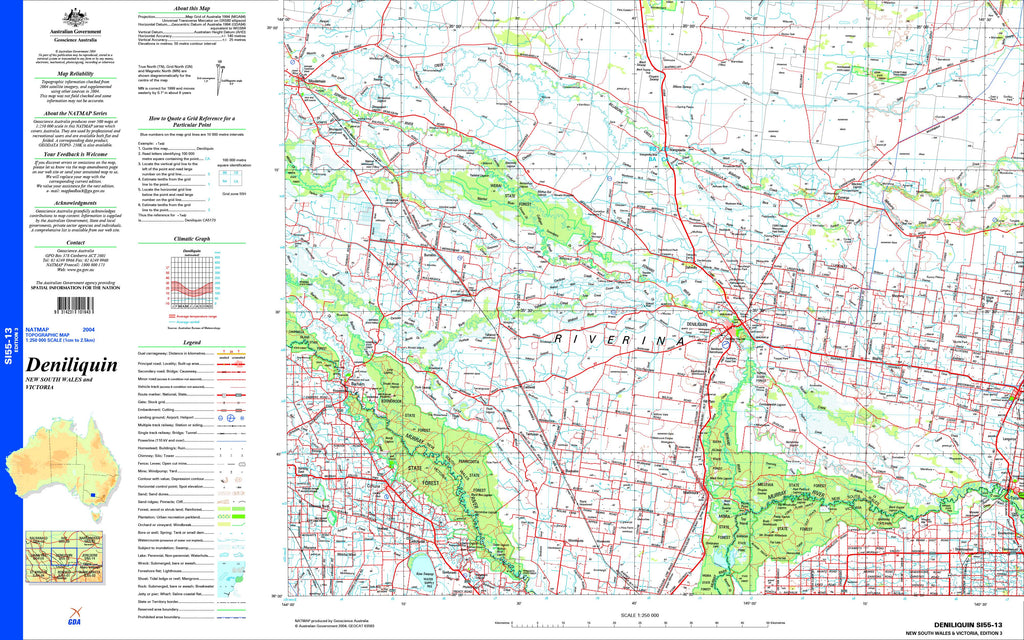The image size is (1024, 640).
Task: Toggle the Plantation legend color patch
Action: tap(227, 516)
